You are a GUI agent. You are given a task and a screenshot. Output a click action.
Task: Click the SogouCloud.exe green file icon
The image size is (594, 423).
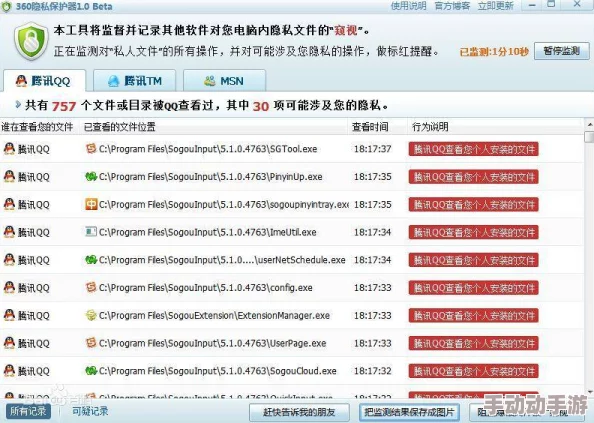(91, 371)
